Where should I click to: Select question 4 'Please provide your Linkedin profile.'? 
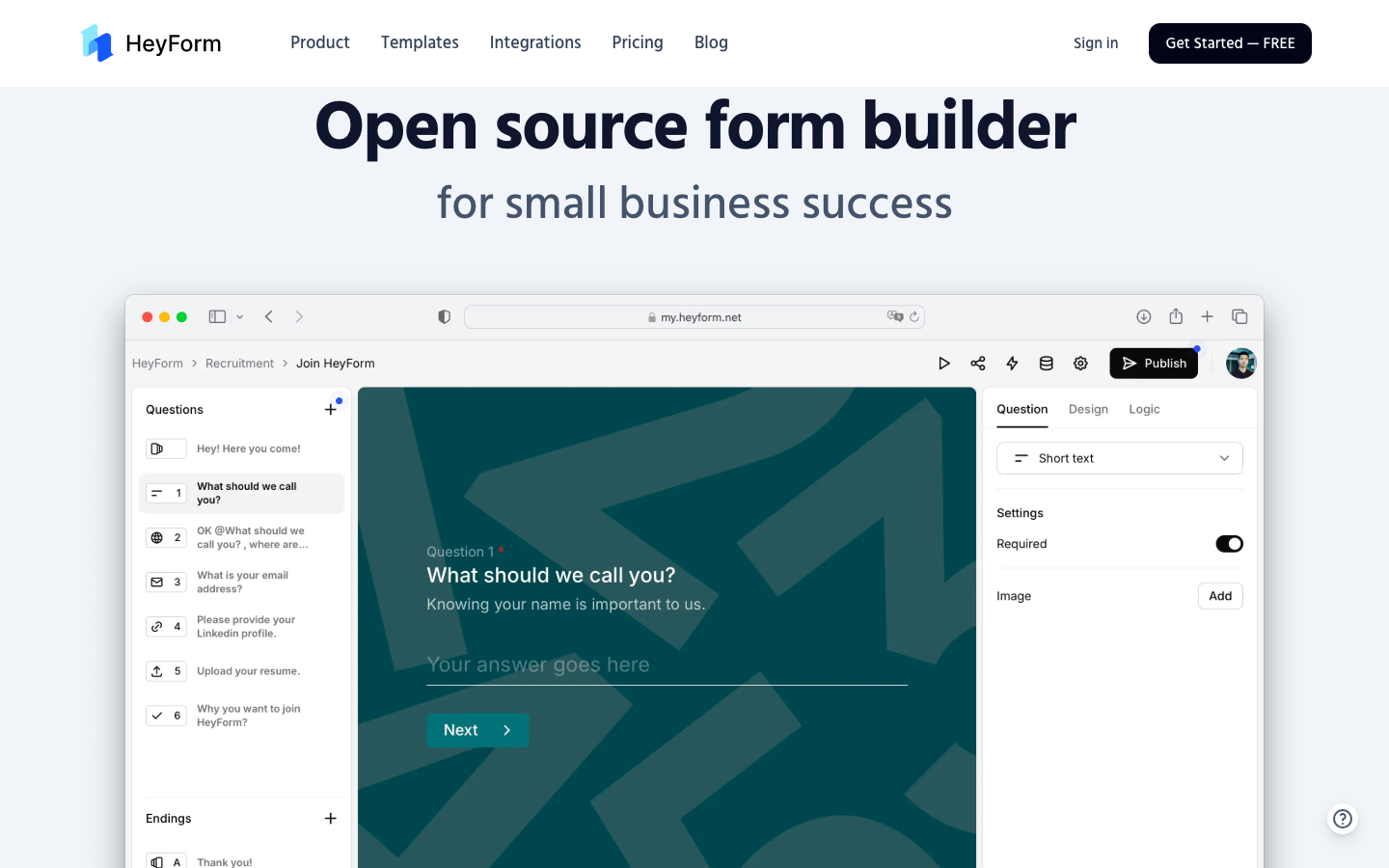pos(241,626)
